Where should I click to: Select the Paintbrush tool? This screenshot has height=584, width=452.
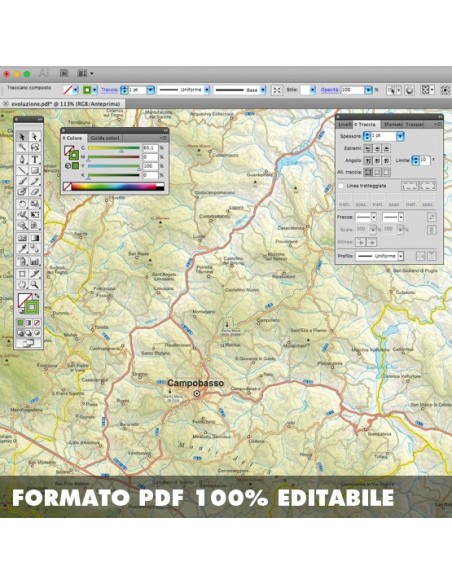[x=22, y=181]
